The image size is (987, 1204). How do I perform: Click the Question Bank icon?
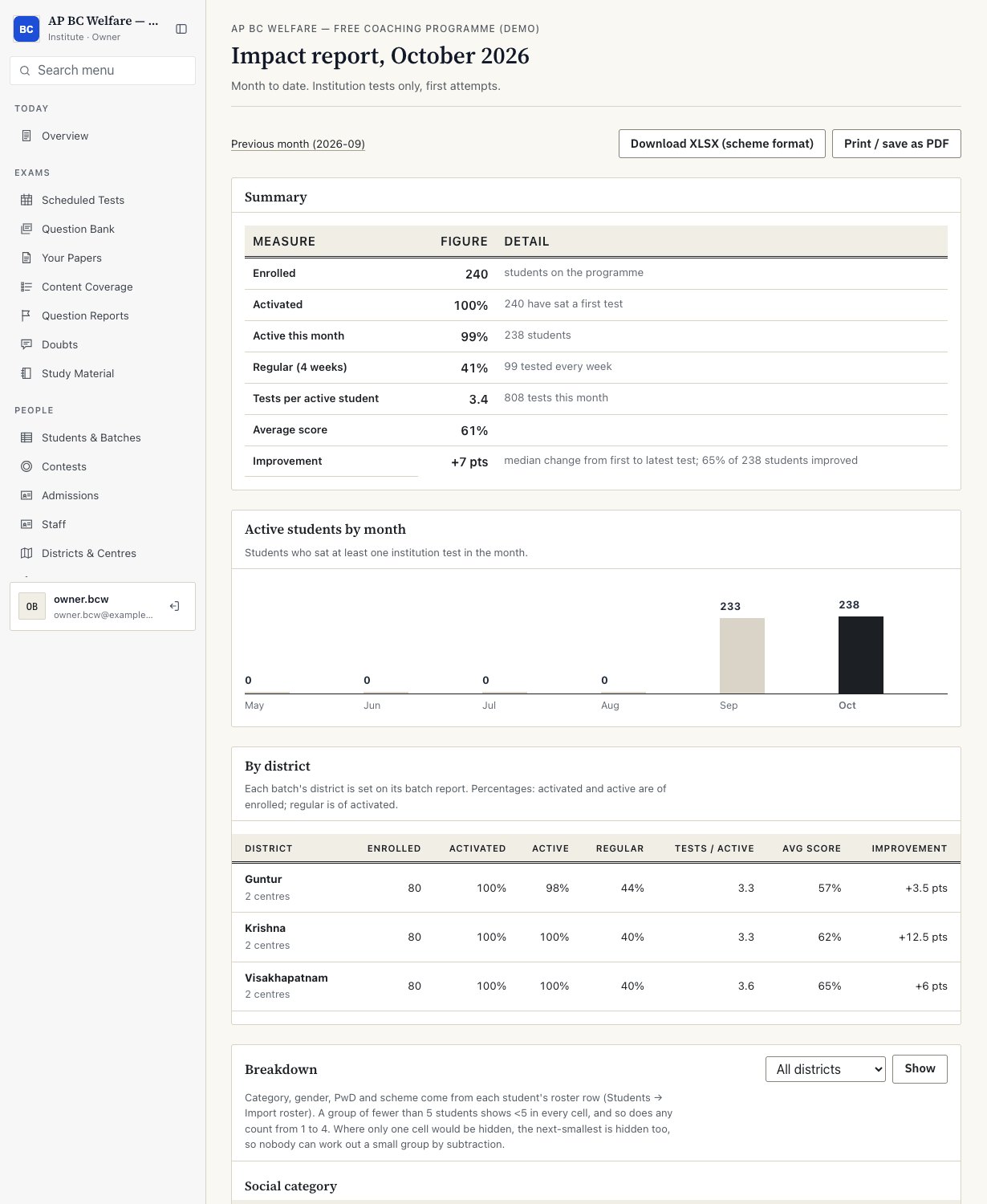pyautogui.click(x=26, y=229)
